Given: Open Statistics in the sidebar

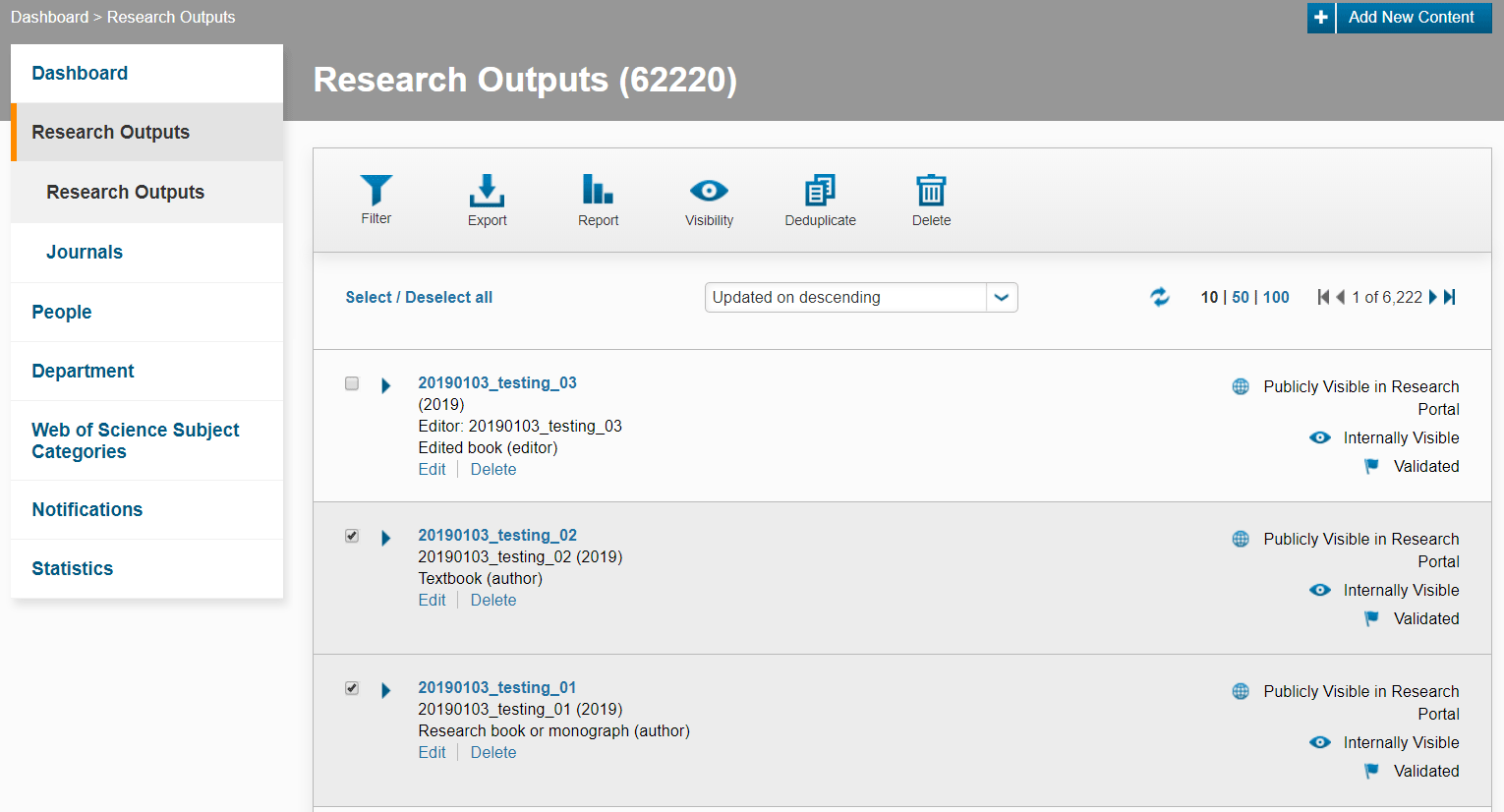Looking at the screenshot, I should (146, 568).
